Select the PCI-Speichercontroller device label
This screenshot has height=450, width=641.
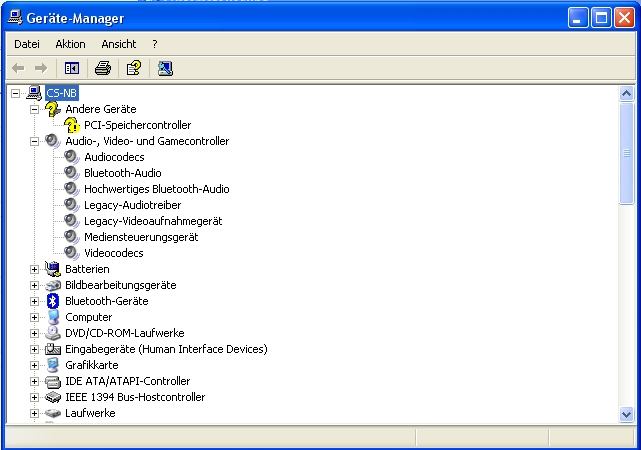pyautogui.click(x=137, y=125)
